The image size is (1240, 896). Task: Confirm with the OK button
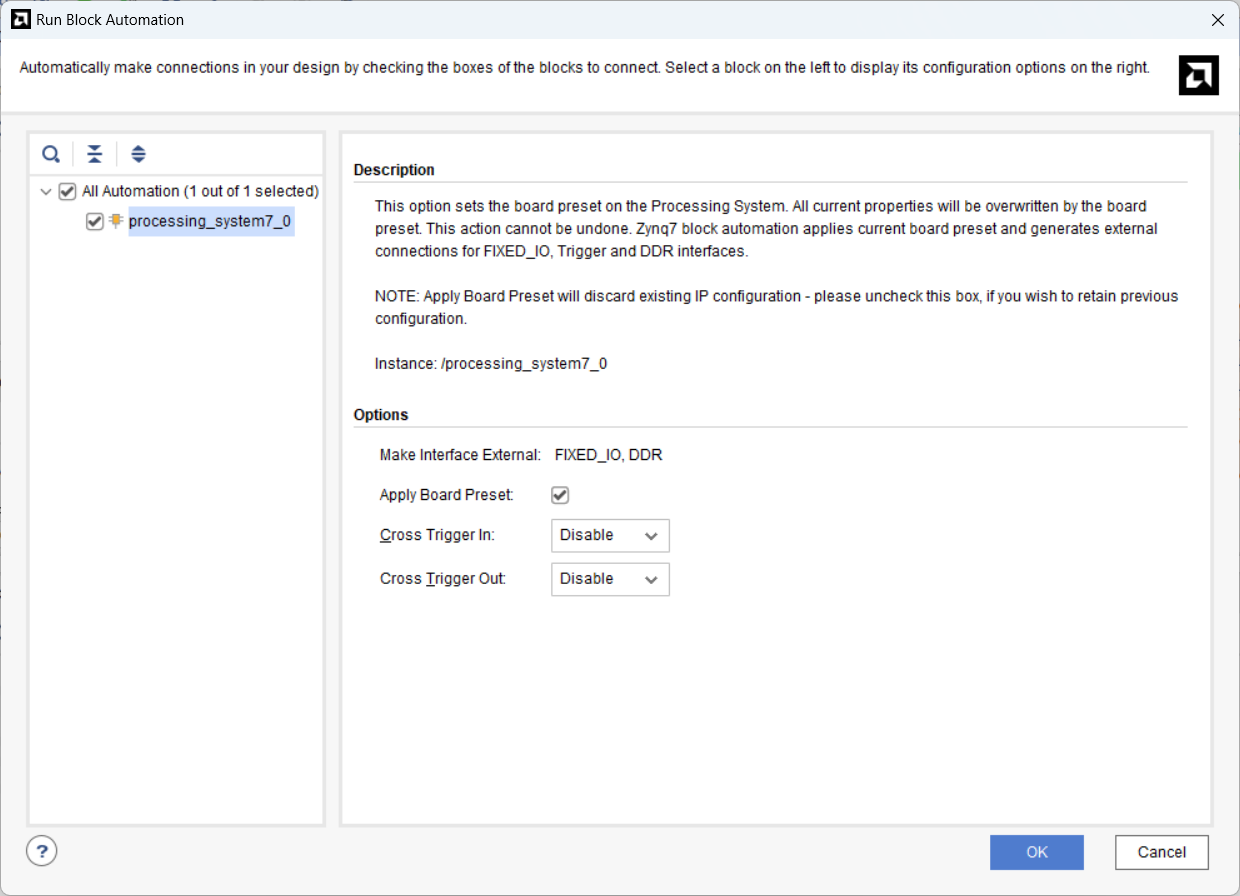click(1037, 852)
